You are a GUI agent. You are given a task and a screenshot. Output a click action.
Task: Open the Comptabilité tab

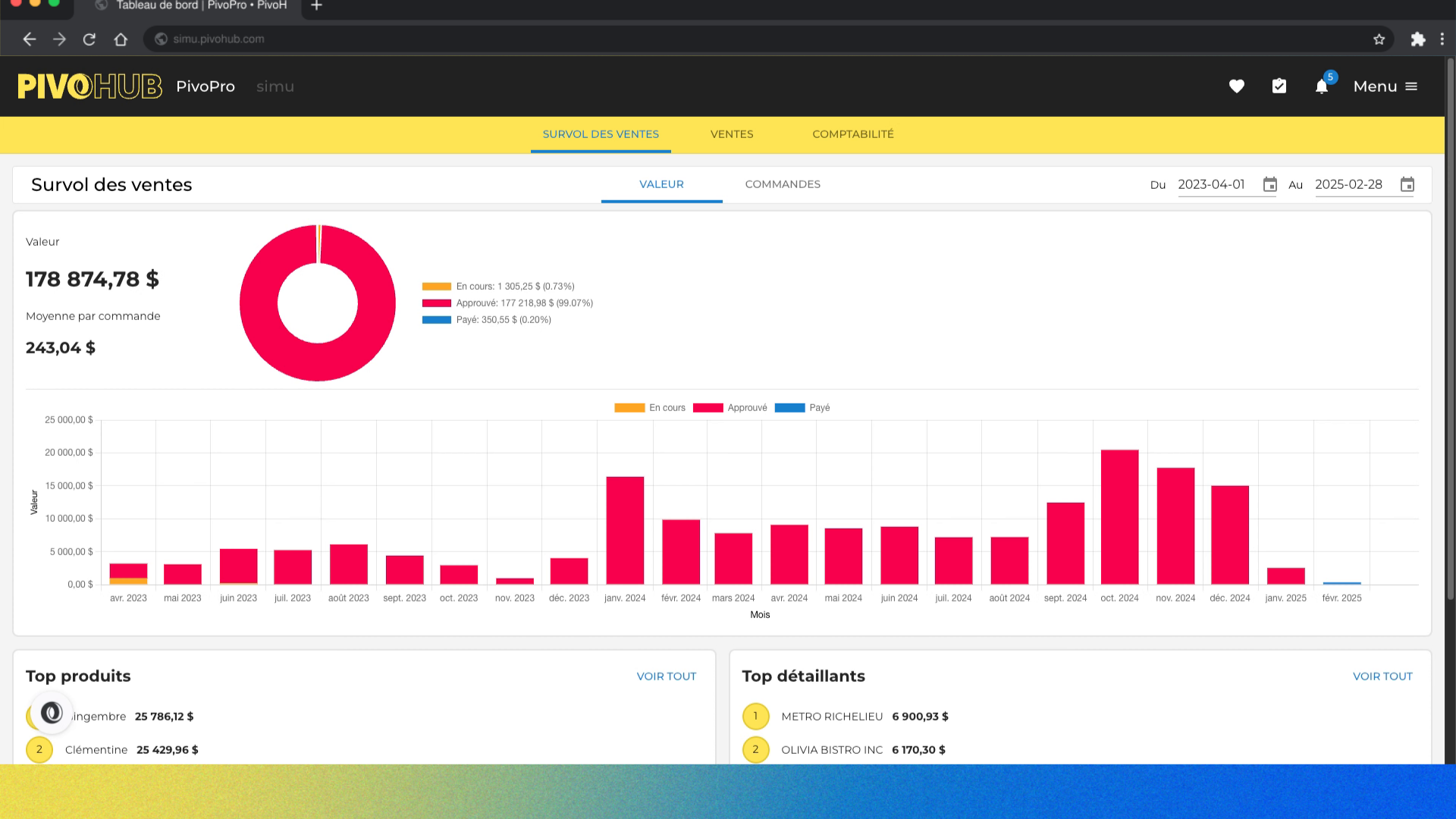pyautogui.click(x=852, y=134)
